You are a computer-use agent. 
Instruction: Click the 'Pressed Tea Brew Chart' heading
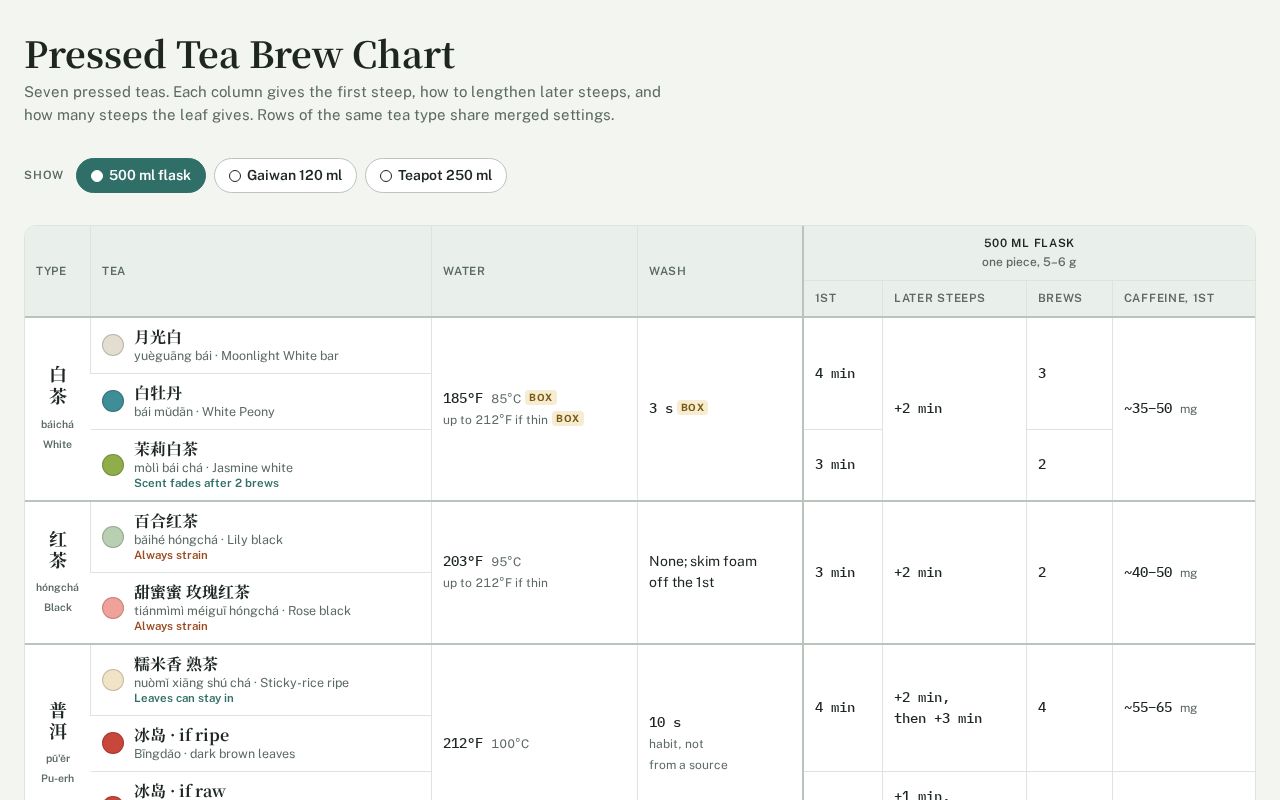(240, 54)
